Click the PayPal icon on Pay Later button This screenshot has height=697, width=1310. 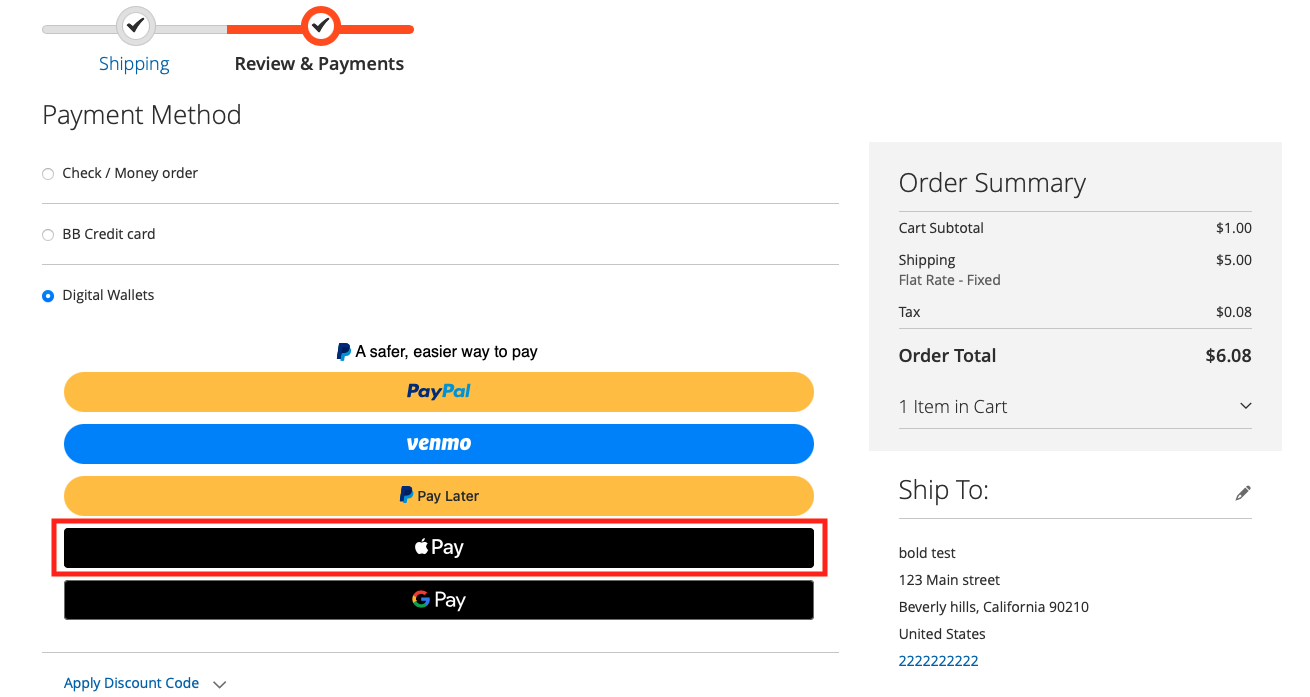[x=406, y=495]
